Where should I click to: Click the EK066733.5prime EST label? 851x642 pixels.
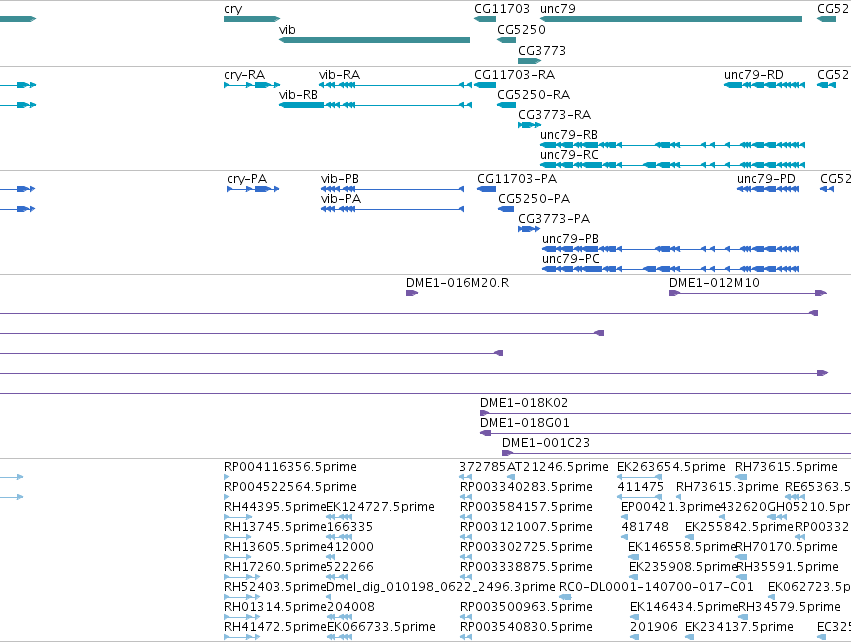tap(381, 627)
